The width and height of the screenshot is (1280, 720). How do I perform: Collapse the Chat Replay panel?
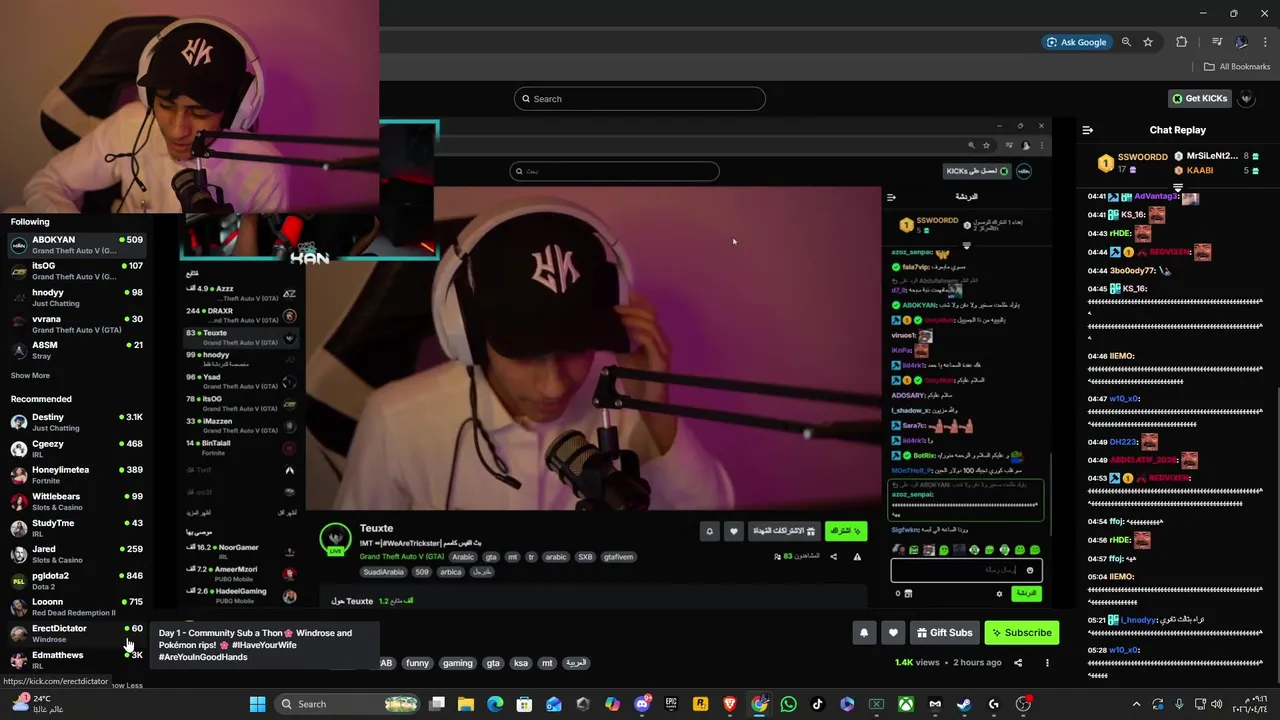click(x=1088, y=130)
